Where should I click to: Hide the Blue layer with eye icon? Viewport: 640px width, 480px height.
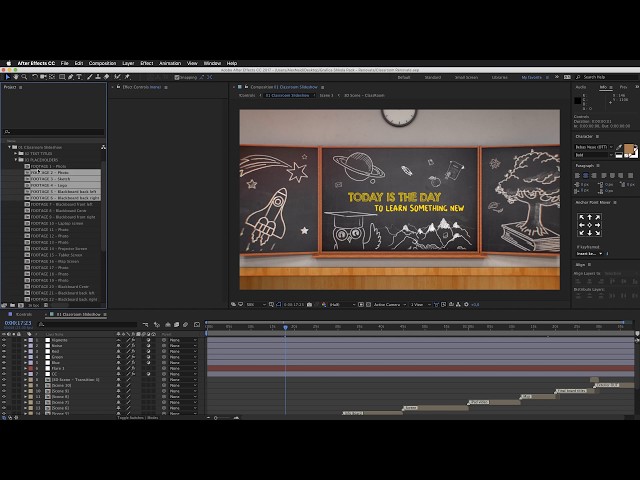[4, 362]
